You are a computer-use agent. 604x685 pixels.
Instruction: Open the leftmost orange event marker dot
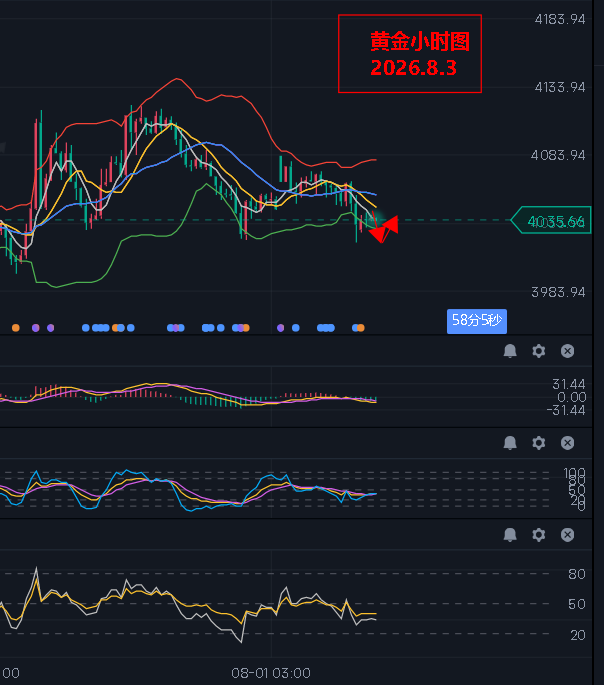[16, 328]
